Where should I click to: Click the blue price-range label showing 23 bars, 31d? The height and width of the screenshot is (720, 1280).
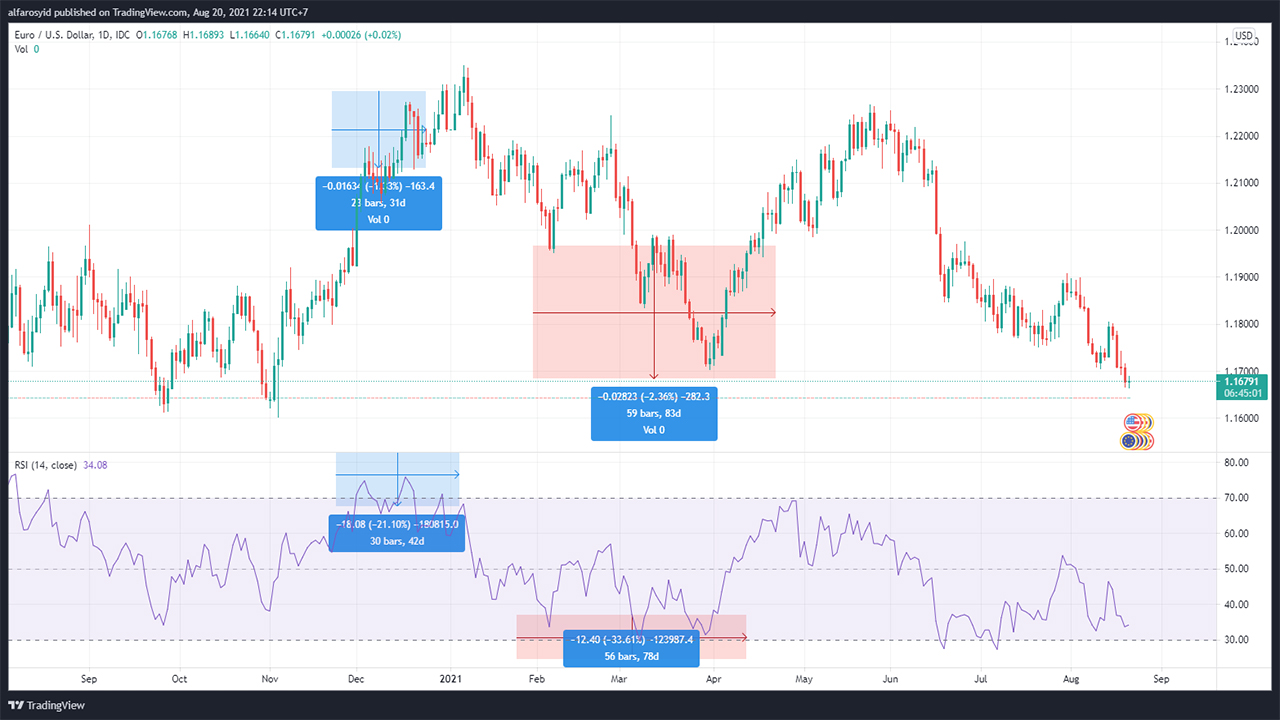379,202
